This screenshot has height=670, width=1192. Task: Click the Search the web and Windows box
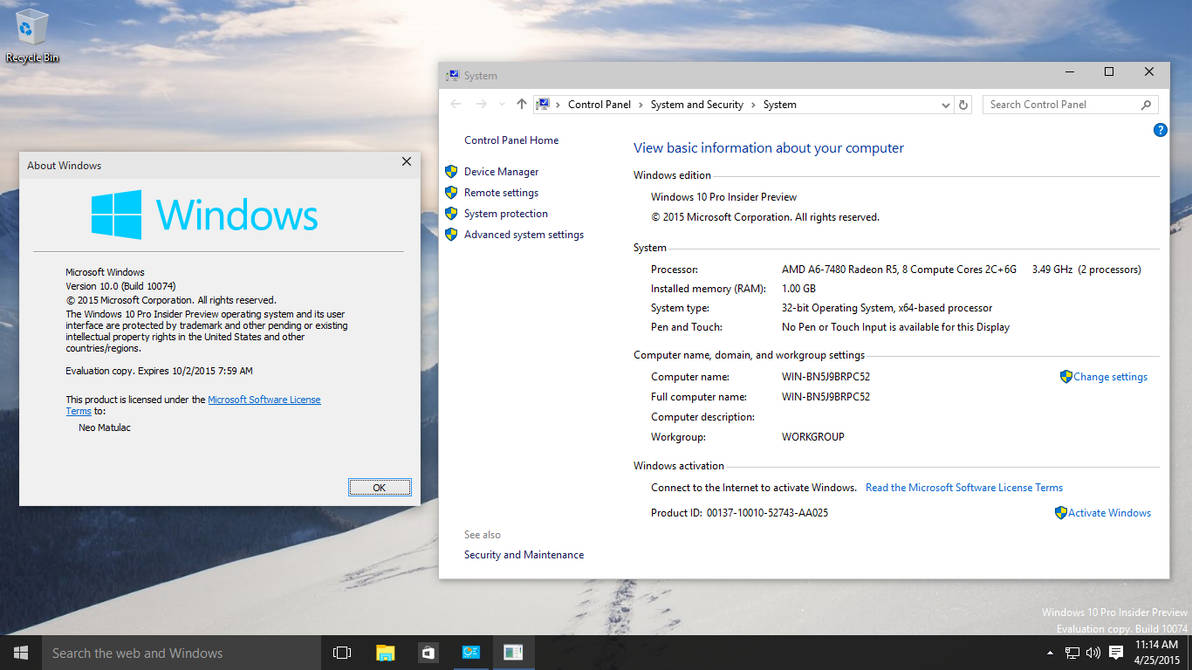(x=181, y=653)
